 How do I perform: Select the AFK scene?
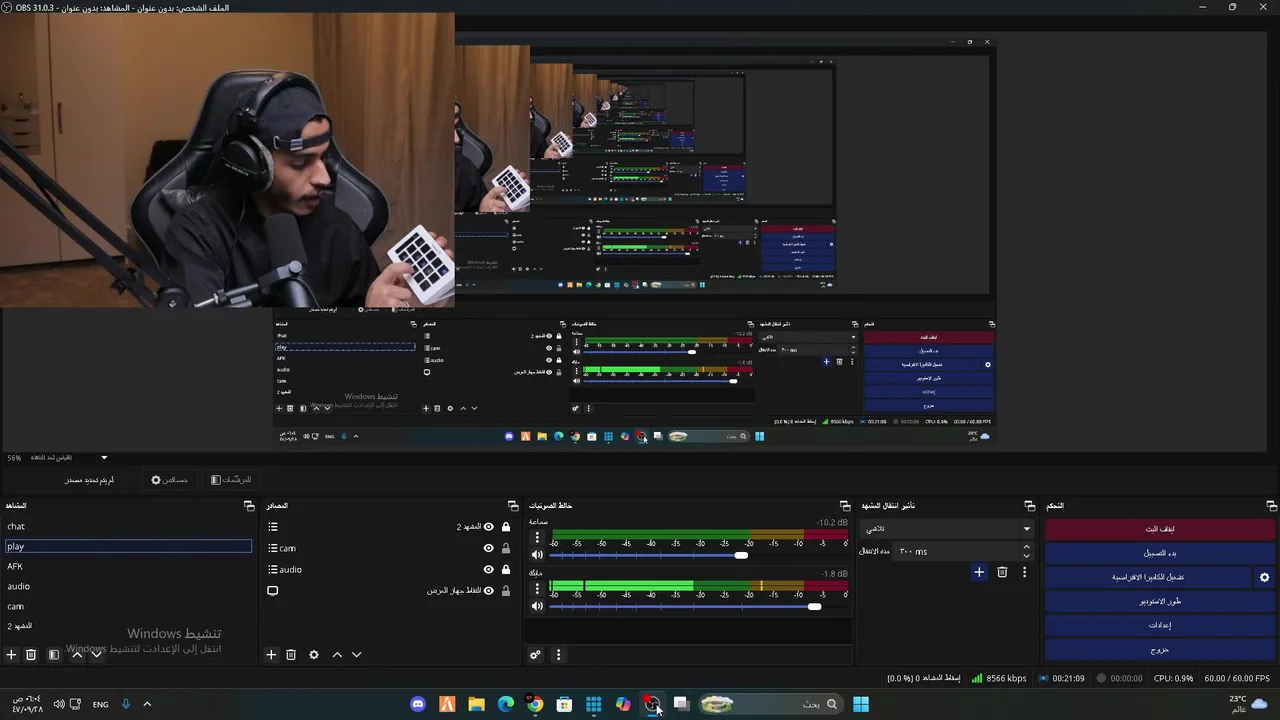tap(128, 566)
